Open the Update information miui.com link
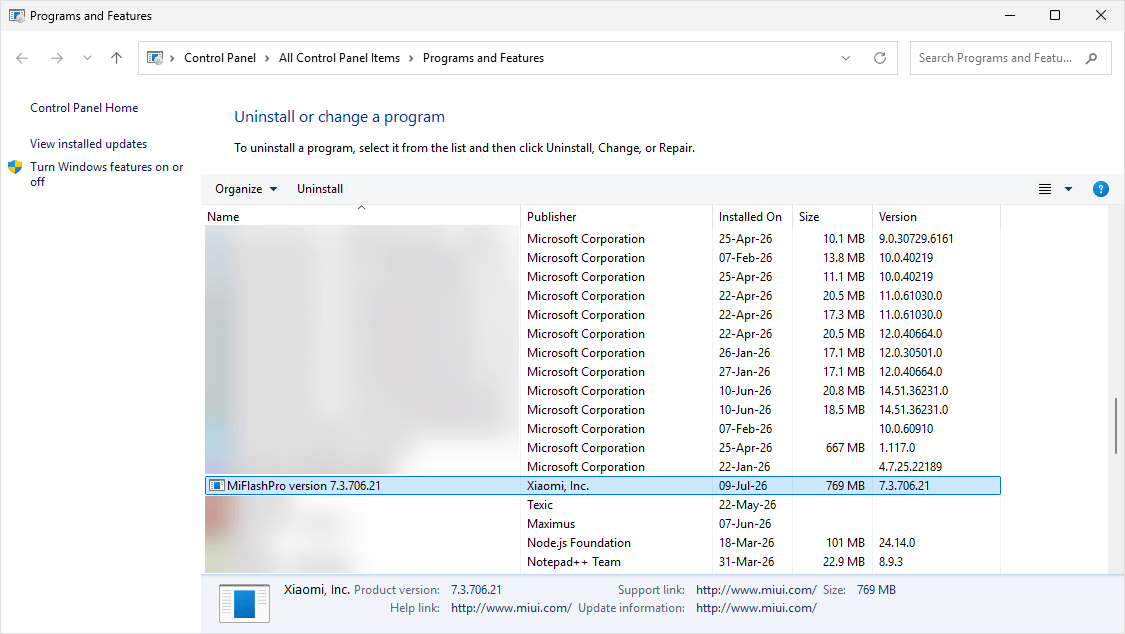The image size is (1125, 634). click(x=756, y=608)
